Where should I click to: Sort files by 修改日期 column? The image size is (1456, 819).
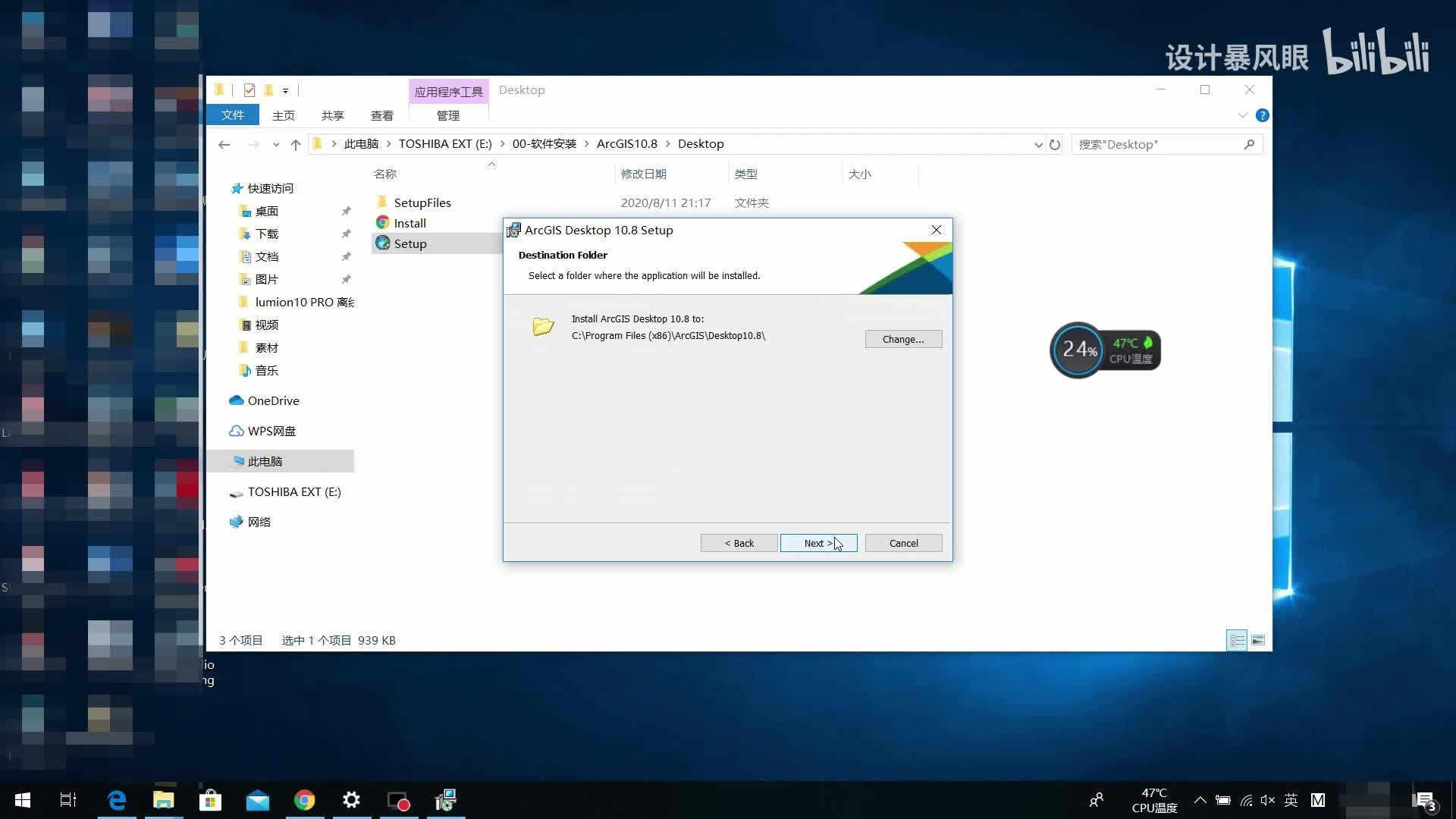point(643,174)
